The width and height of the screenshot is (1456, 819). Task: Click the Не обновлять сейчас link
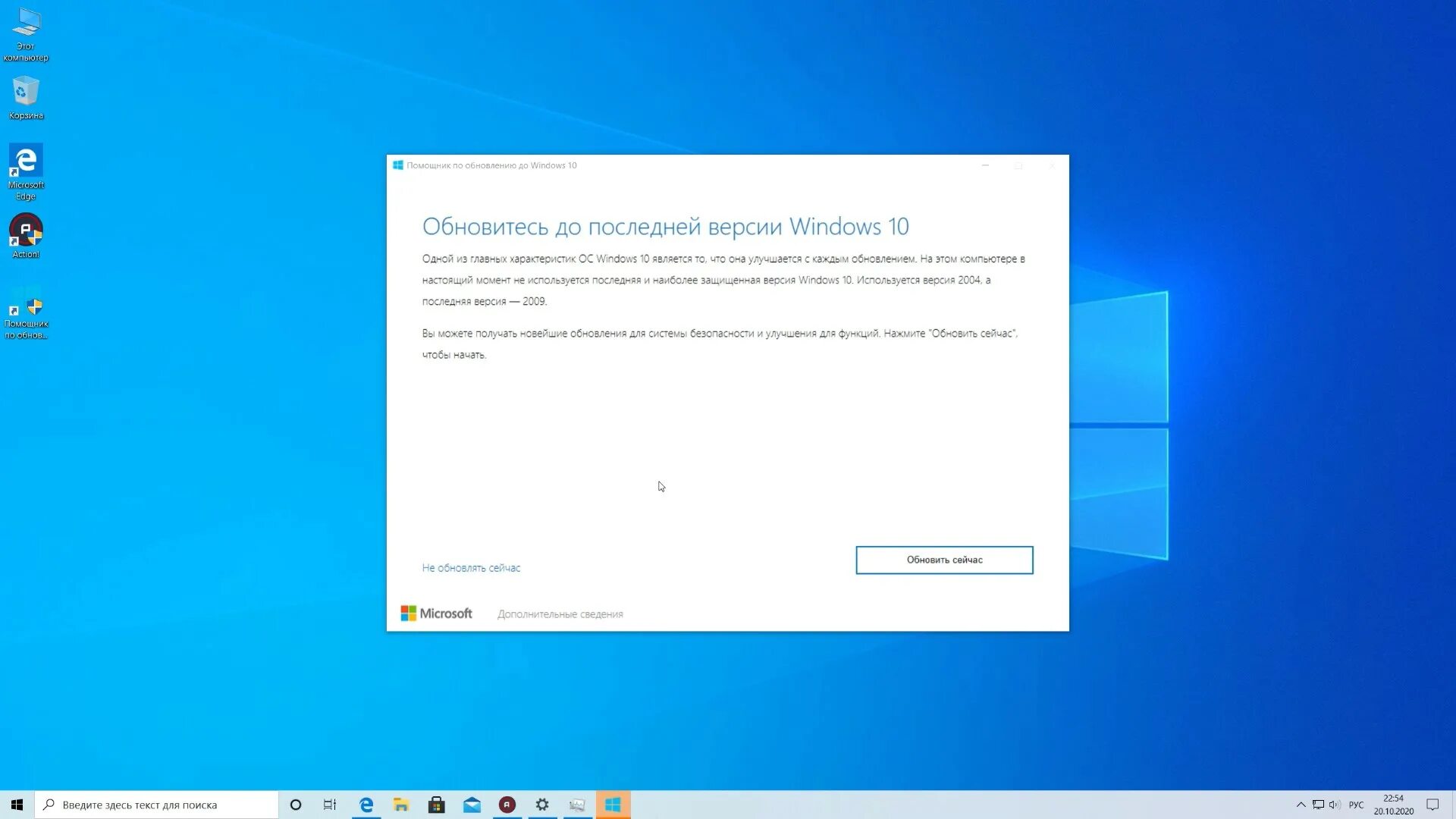[x=471, y=567]
